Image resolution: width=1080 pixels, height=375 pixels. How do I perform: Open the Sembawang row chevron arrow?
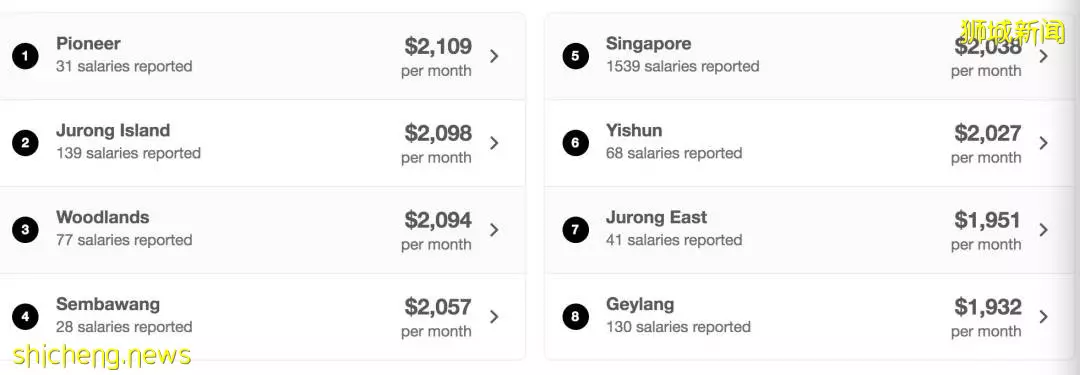[494, 316]
